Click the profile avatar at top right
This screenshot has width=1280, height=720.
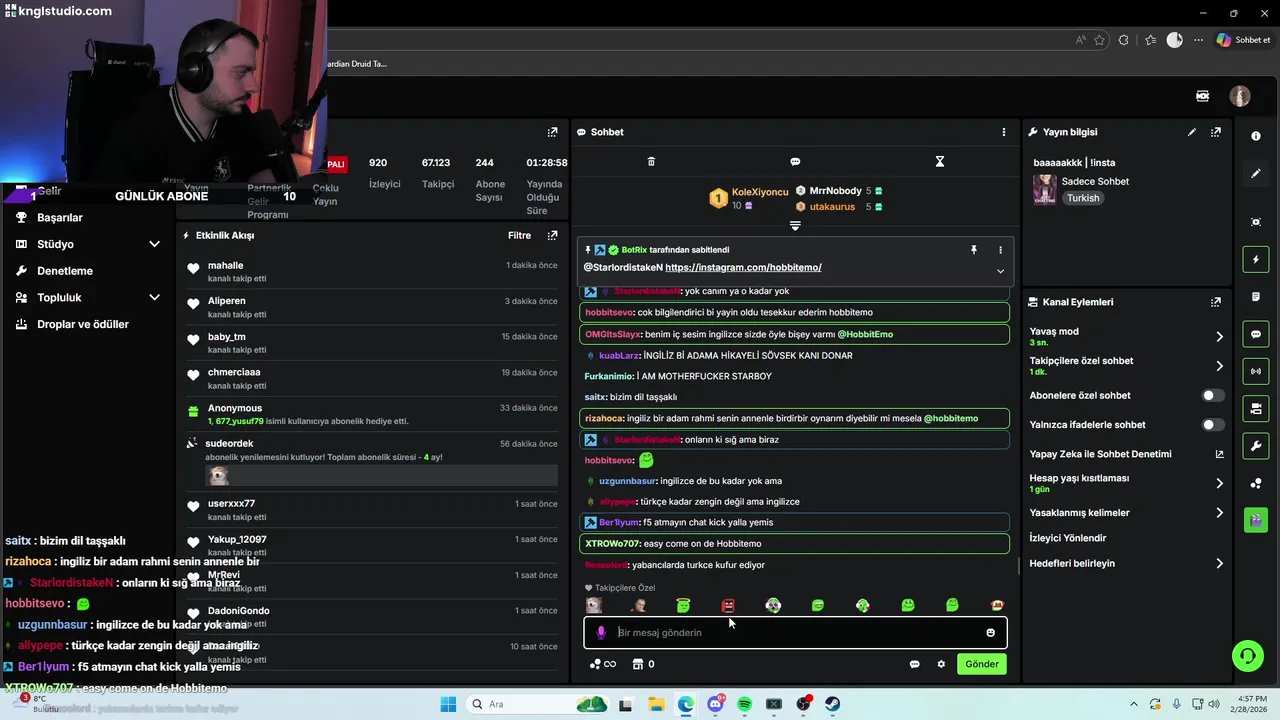tap(1240, 96)
